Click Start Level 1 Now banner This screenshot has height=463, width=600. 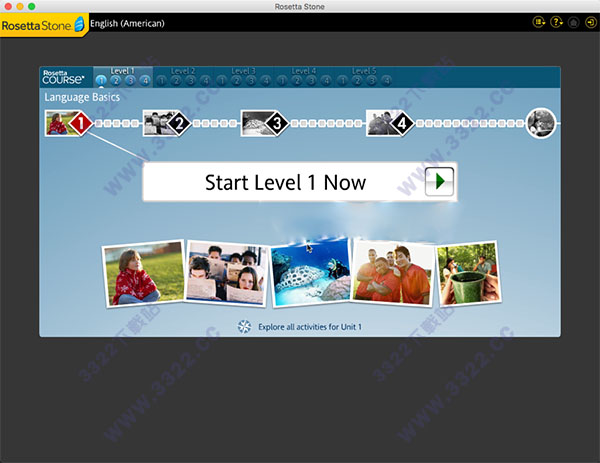300,182
